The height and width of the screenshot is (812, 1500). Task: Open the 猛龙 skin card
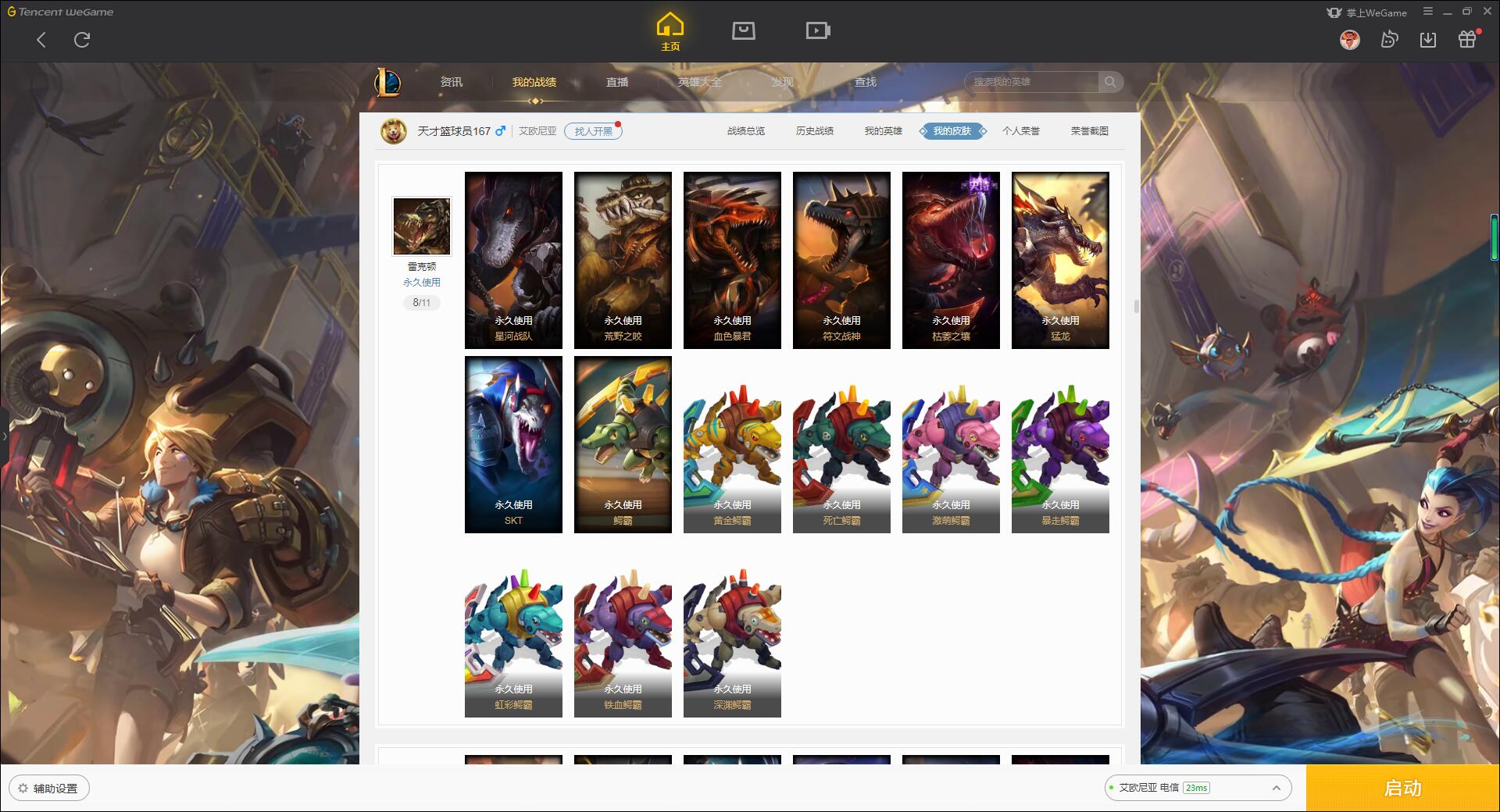[x=1060, y=260]
